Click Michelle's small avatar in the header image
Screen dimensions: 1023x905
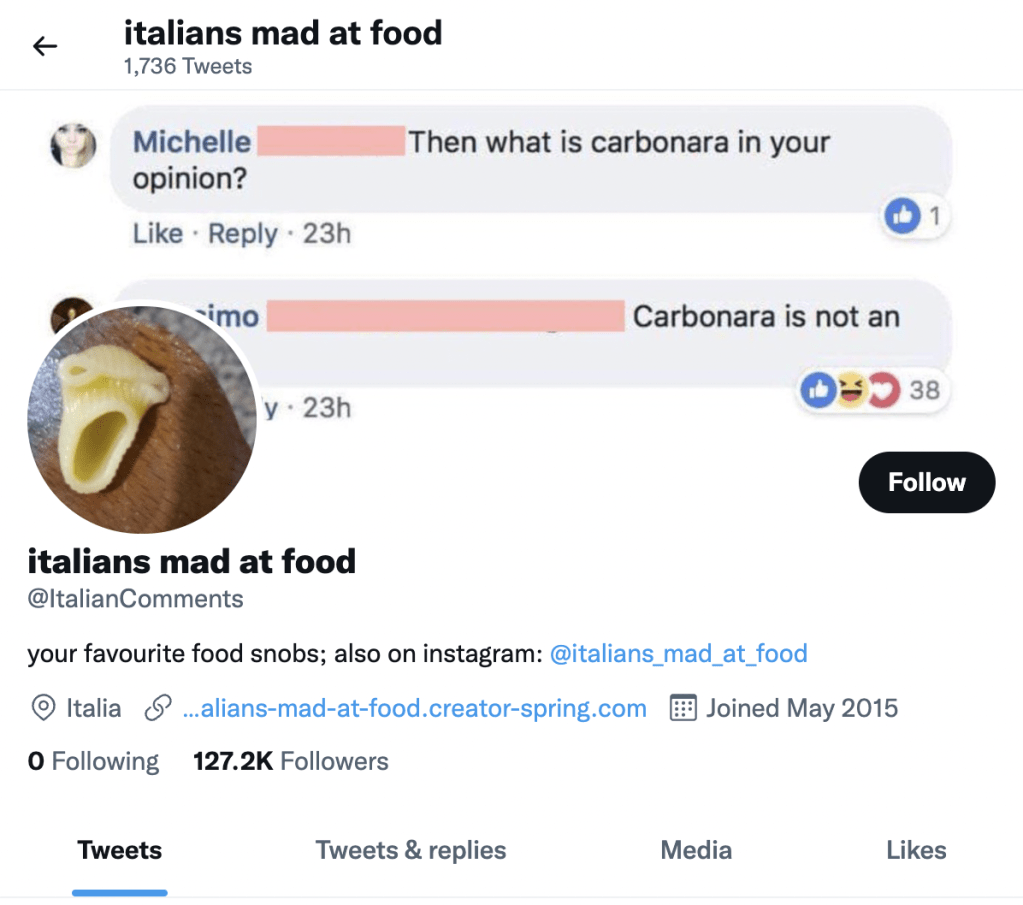click(x=73, y=147)
